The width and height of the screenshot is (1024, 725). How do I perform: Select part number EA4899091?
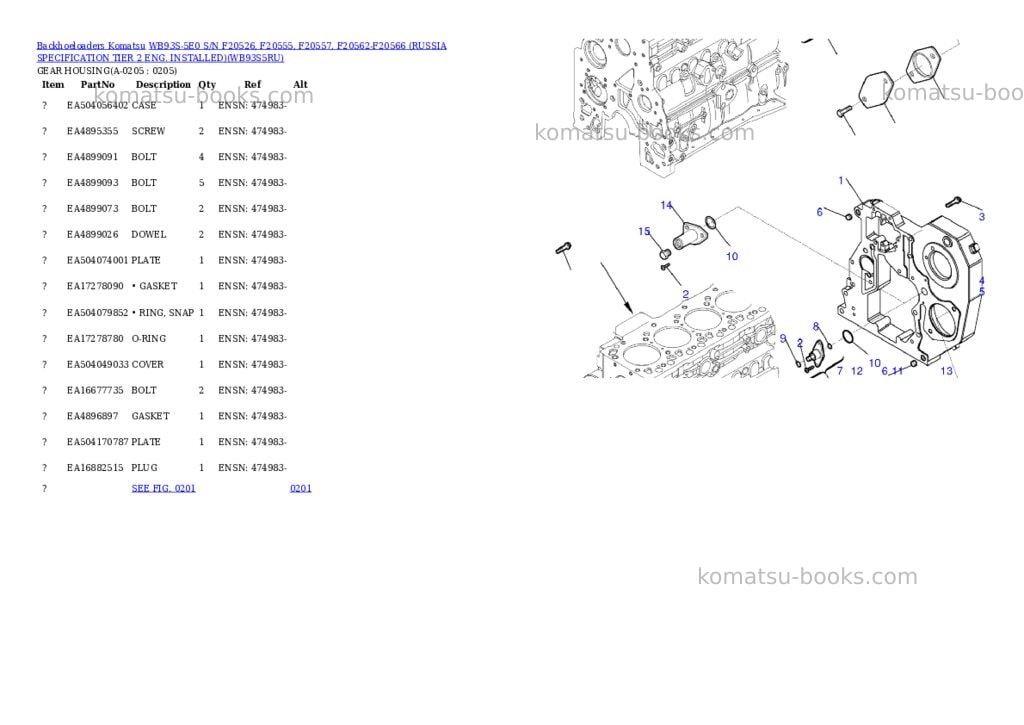(93, 157)
